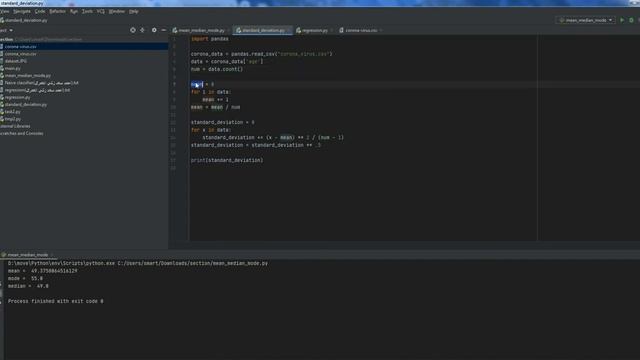This screenshot has height=360, width=640.
Task: Open run configuration dropdown mean_median_mode
Action: (585, 20)
